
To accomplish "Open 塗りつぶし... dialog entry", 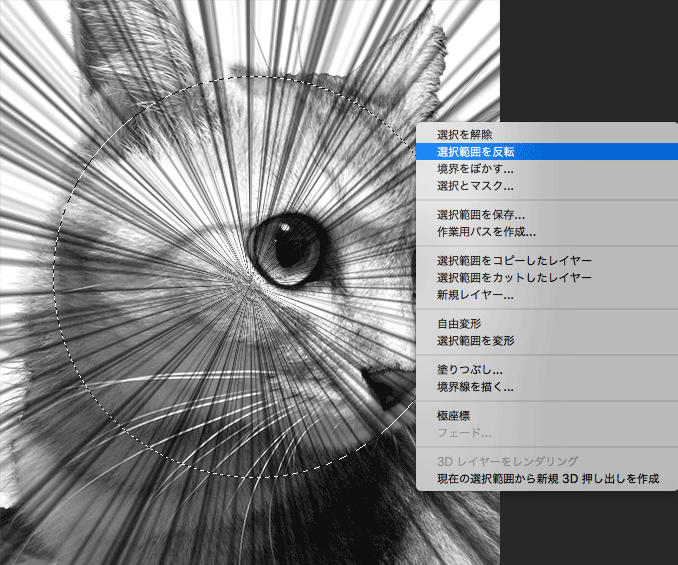I will [x=547, y=370].
